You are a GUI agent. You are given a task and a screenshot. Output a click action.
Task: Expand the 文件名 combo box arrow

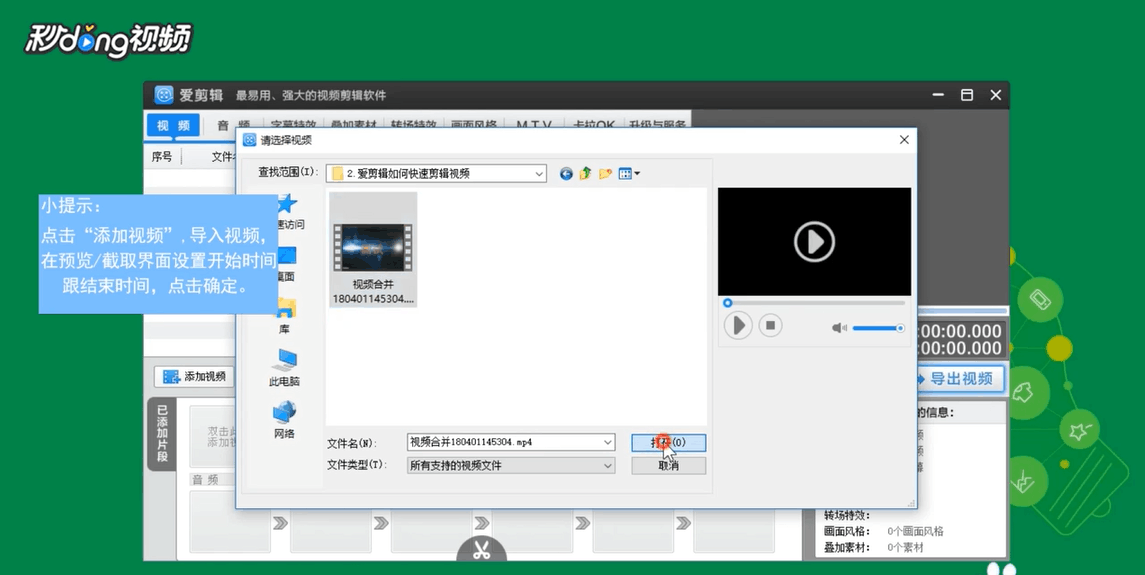coord(608,442)
